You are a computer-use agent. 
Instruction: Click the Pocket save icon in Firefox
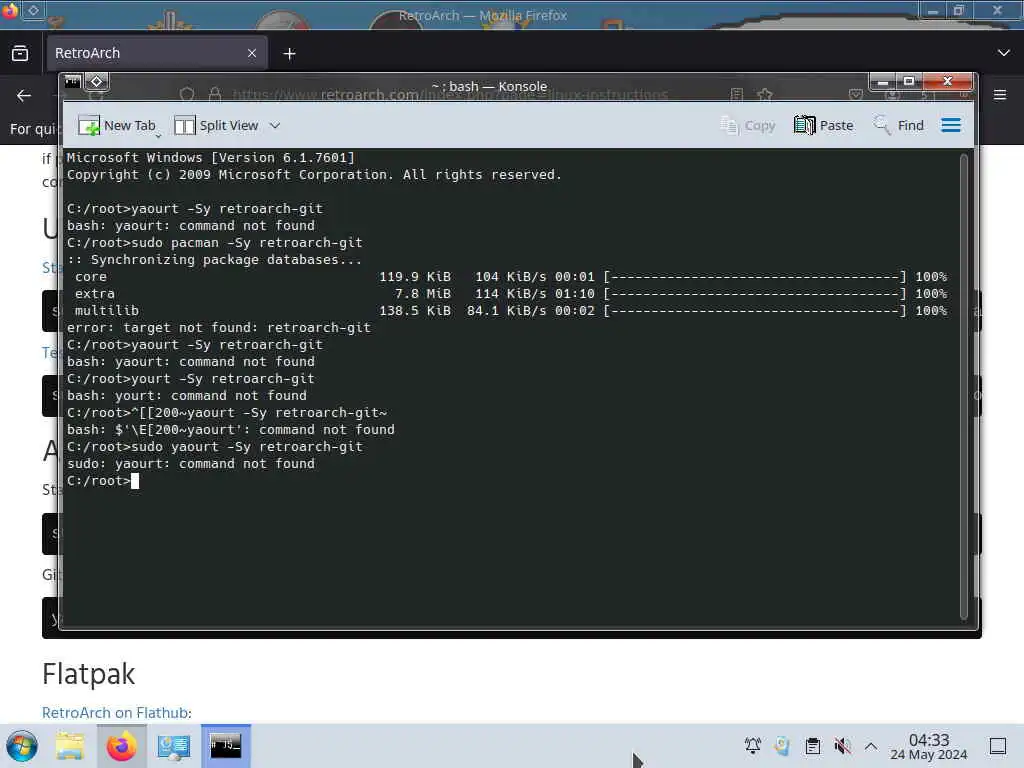(x=856, y=95)
